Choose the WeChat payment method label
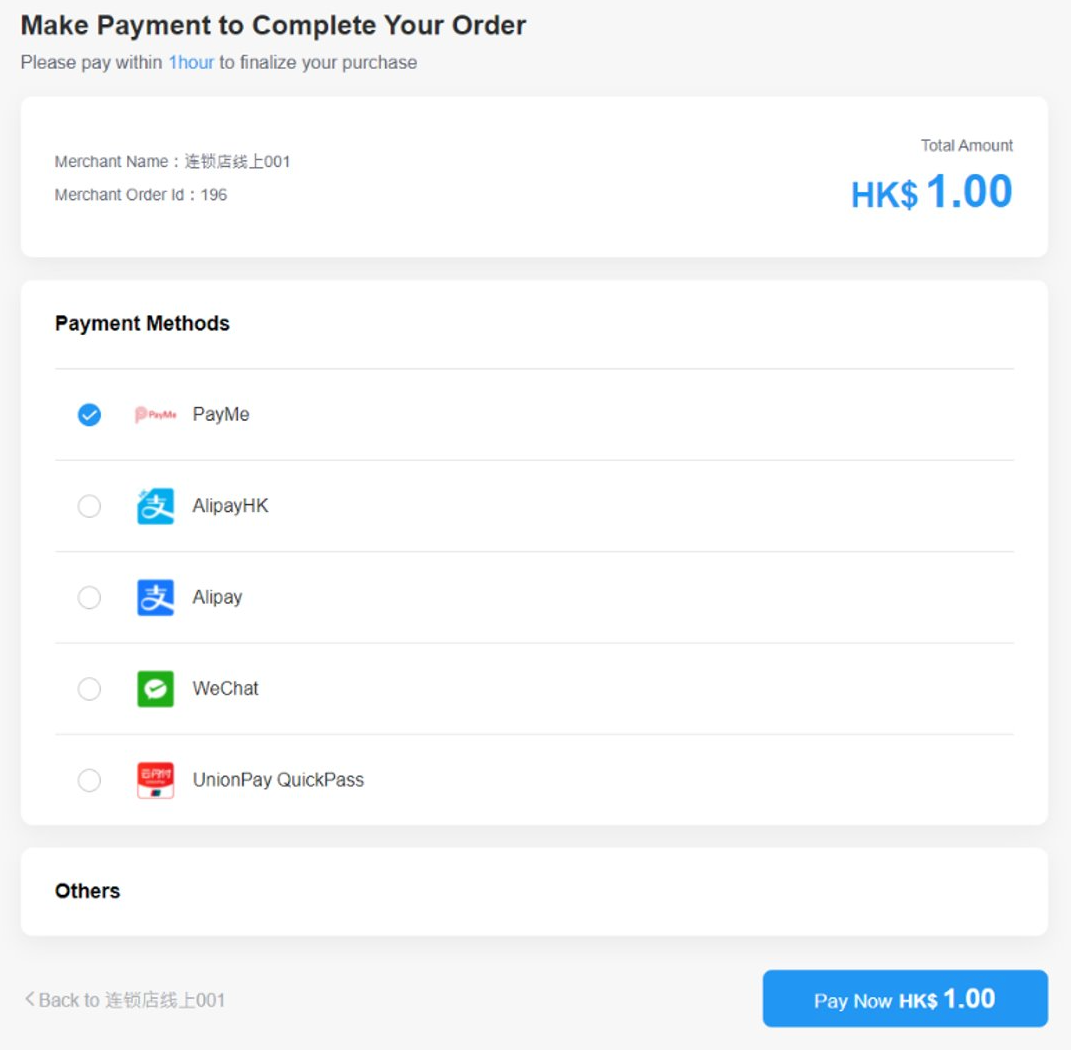The width and height of the screenshot is (1078, 1052). (x=225, y=689)
